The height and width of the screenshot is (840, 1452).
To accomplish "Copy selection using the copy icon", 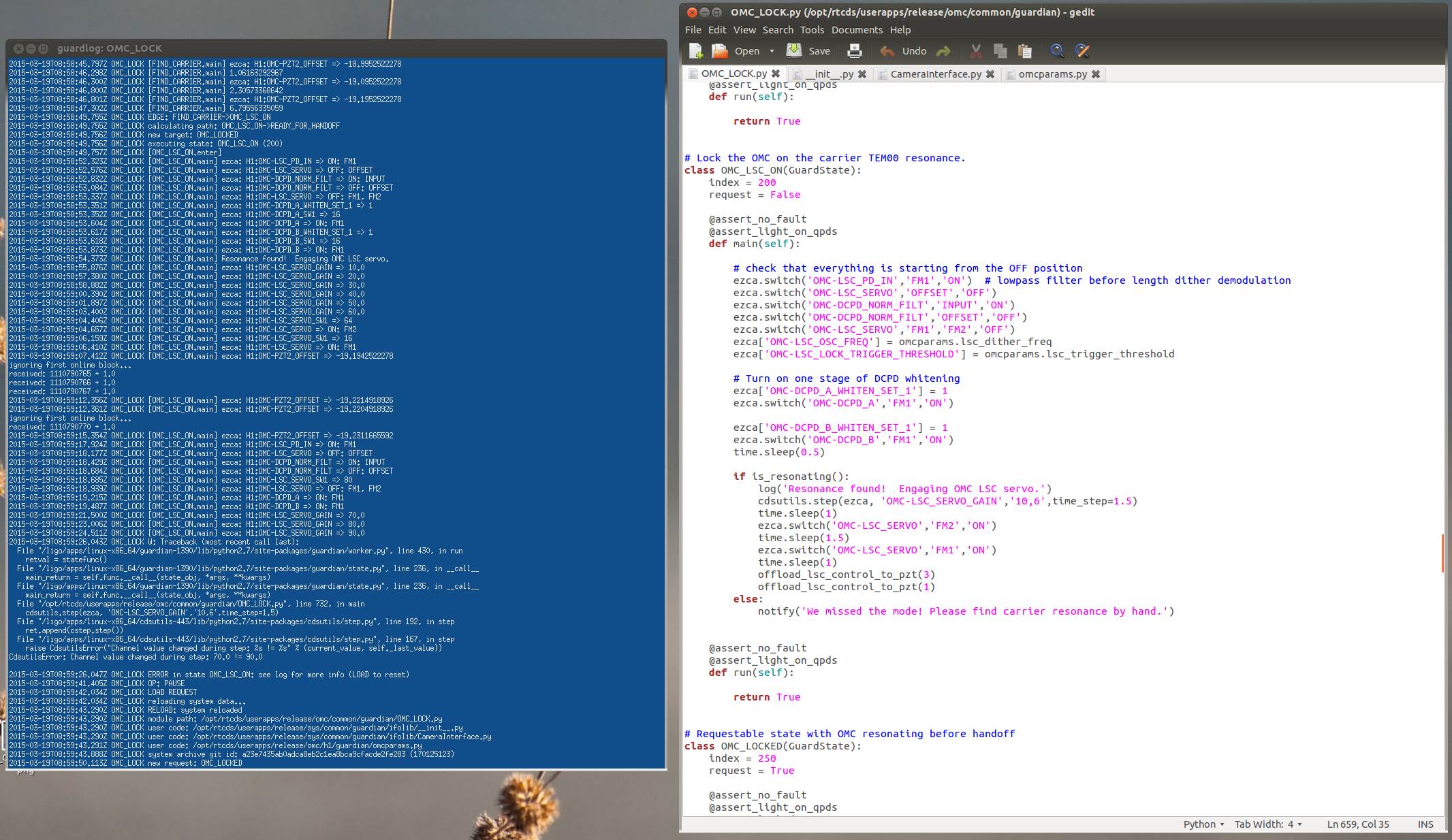I will pyautogui.click(x=1000, y=51).
